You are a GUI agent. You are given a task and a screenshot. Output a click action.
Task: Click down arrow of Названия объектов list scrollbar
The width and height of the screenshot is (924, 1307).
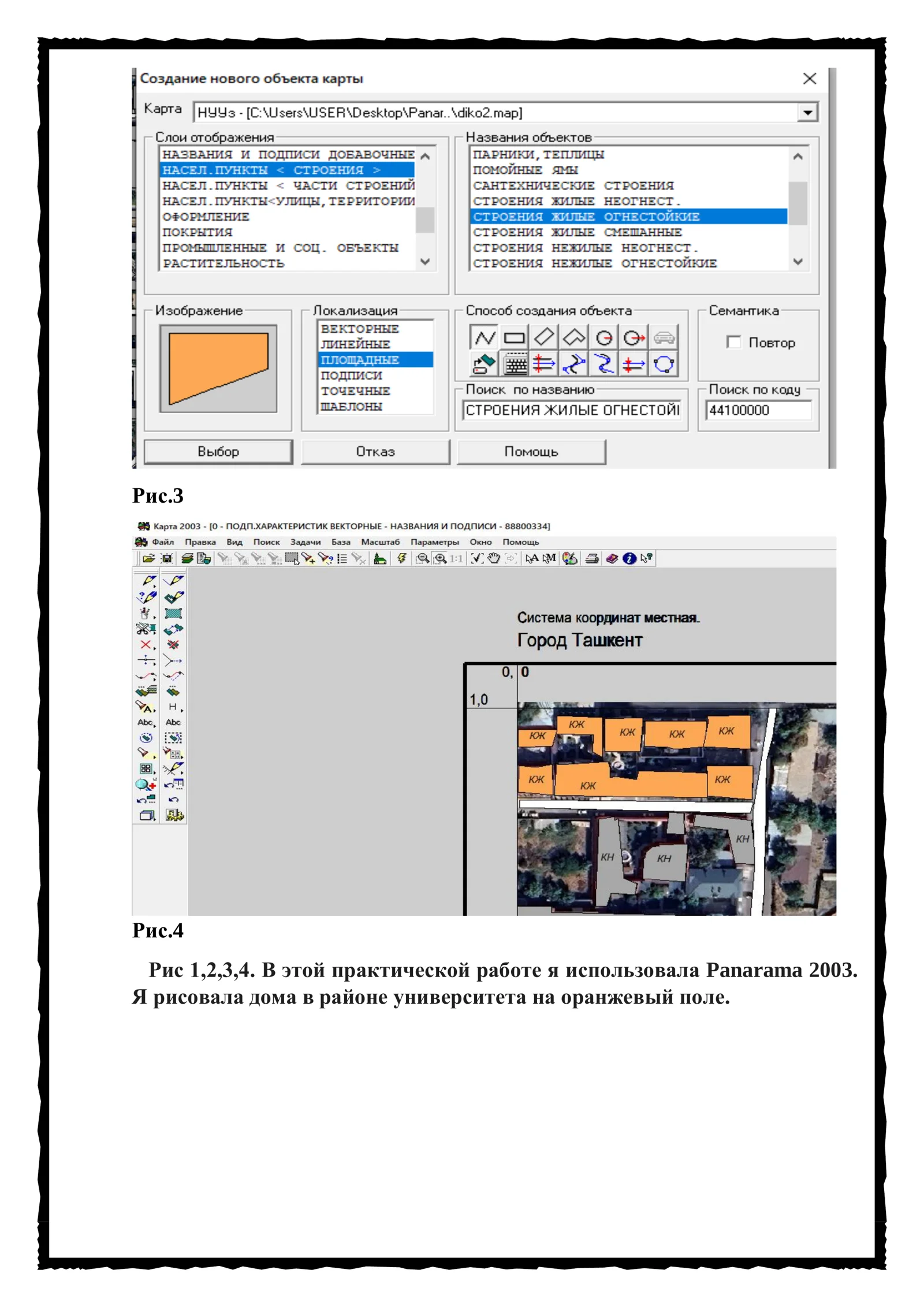pyautogui.click(x=798, y=262)
